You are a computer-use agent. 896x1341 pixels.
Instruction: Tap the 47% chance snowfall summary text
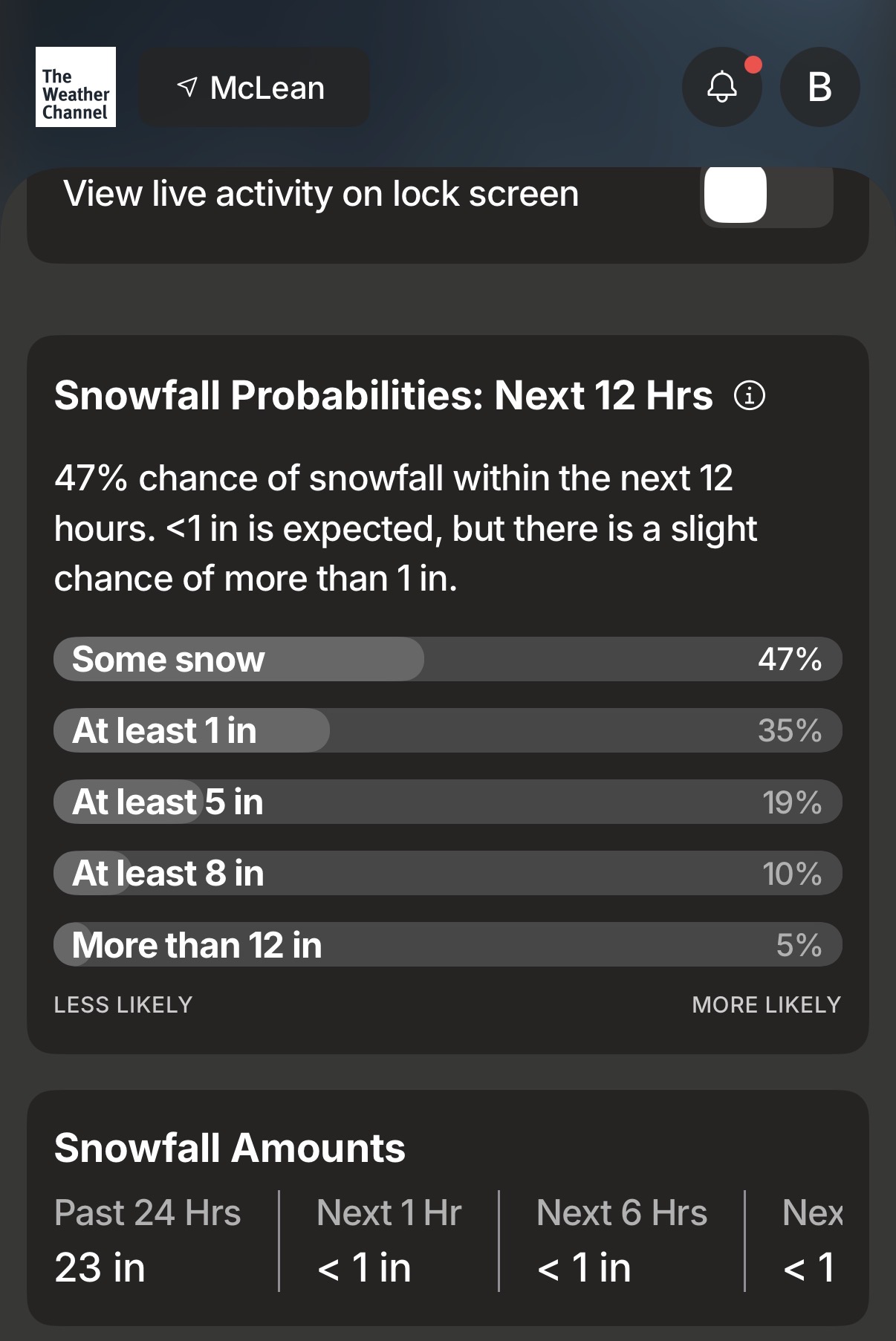(x=405, y=528)
